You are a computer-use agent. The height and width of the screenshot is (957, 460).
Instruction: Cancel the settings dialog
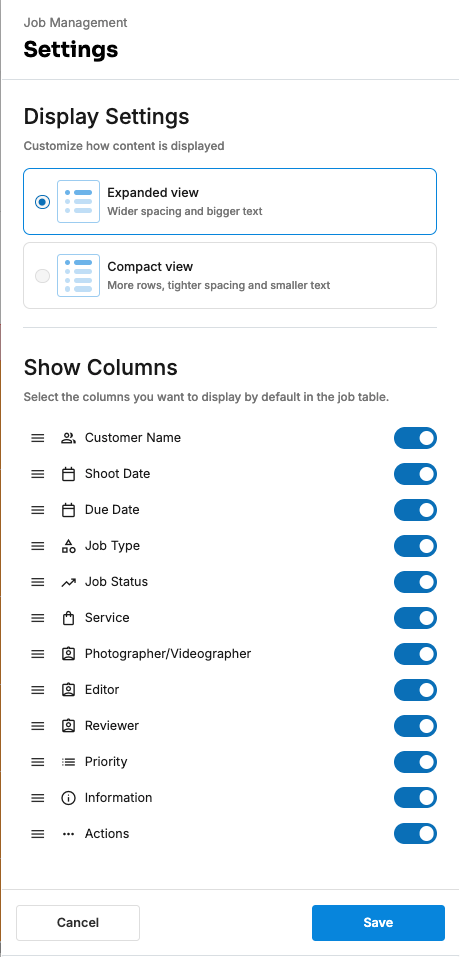pos(78,923)
